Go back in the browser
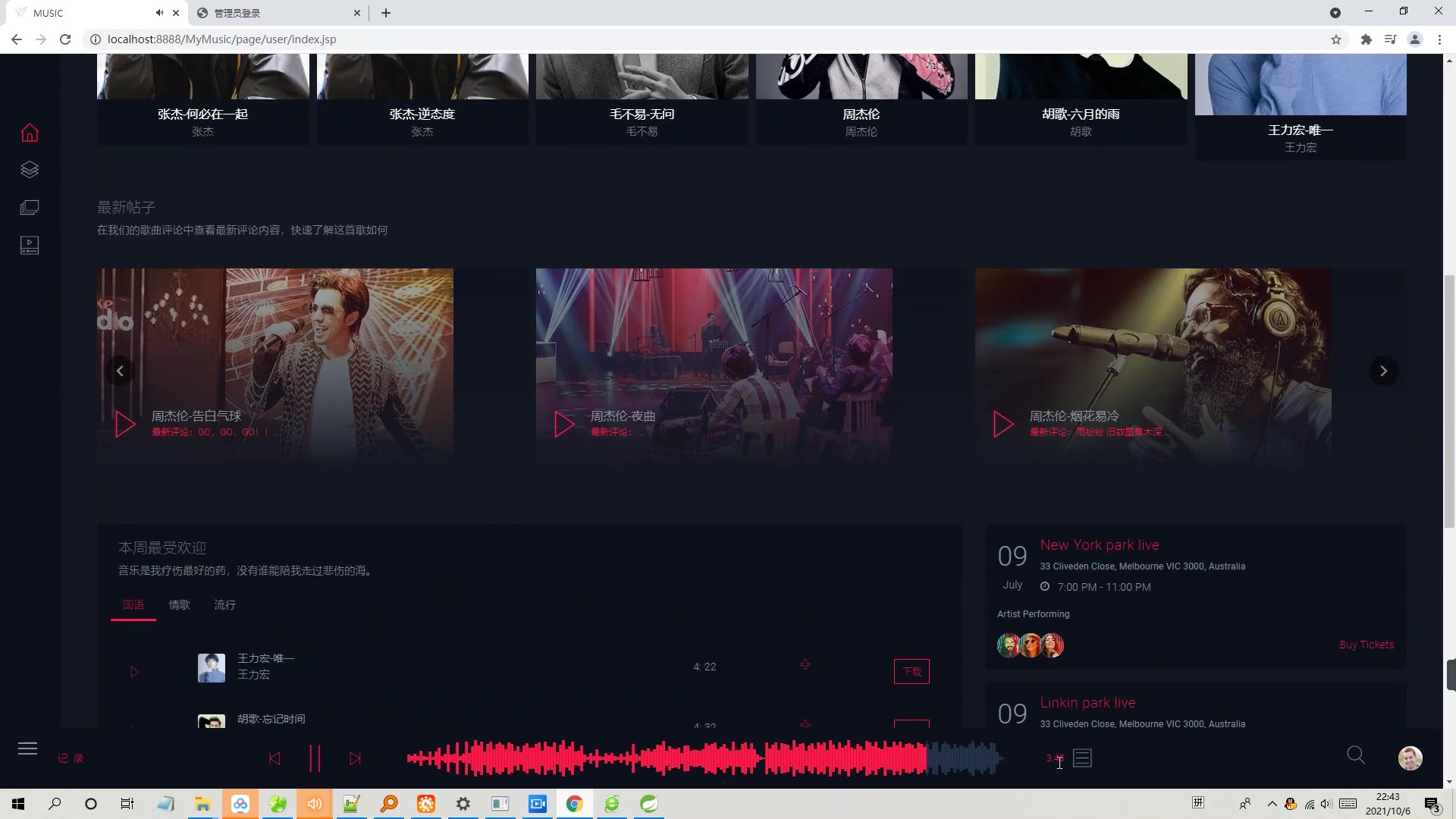This screenshot has width=1456, height=819. [17, 39]
